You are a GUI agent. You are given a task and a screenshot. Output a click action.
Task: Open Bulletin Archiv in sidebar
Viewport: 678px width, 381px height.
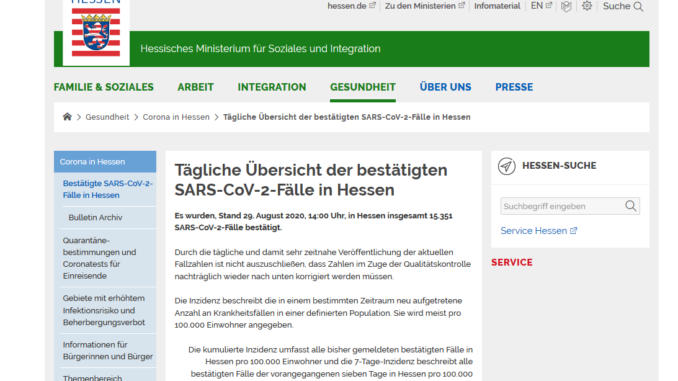[x=108, y=218]
